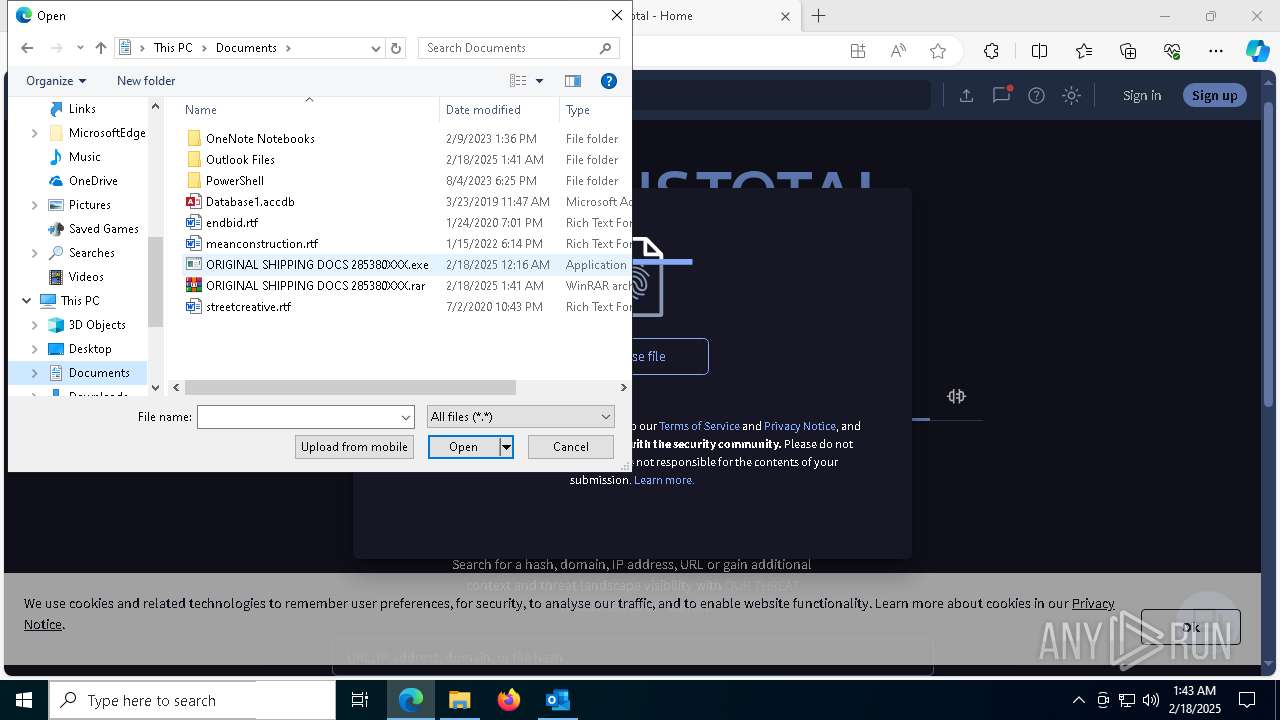Click the search magnifier in Search Documents
1280x720 pixels.
tap(606, 48)
